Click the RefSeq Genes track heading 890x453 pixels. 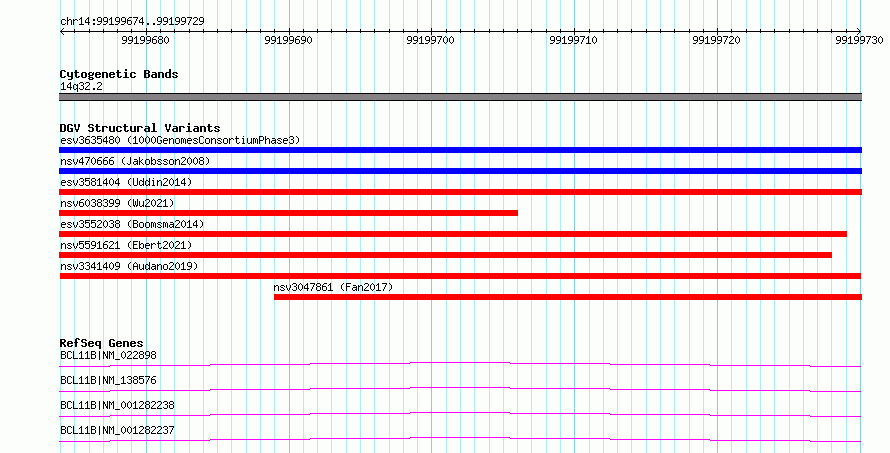click(101, 343)
